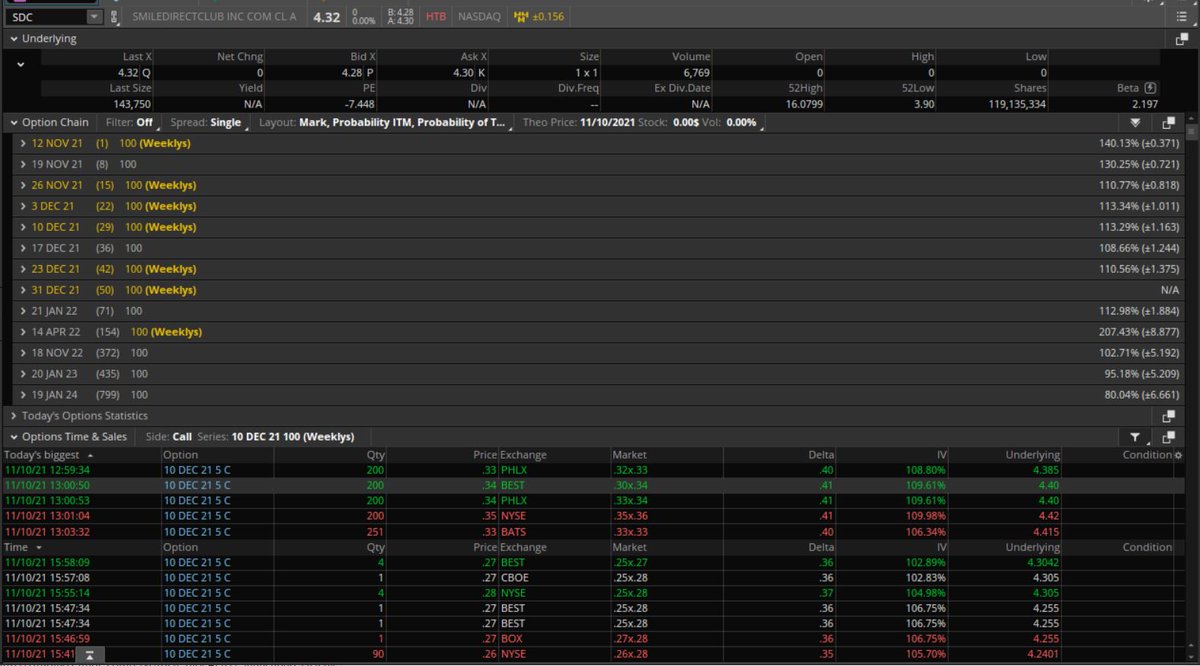Open the Condition column gear settings
The height and width of the screenshot is (666, 1200).
[1176, 455]
